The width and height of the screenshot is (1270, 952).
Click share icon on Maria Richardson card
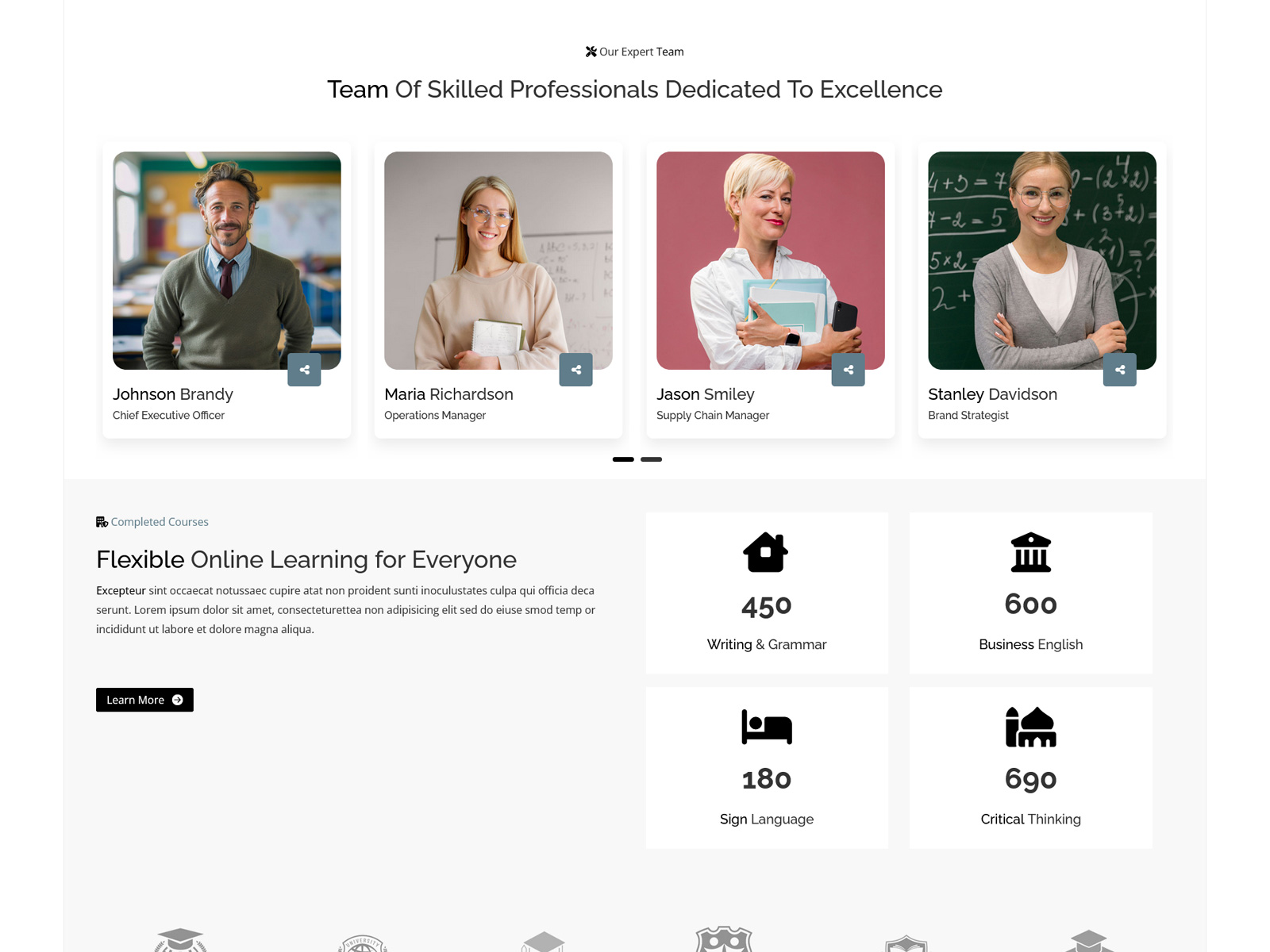(x=576, y=370)
